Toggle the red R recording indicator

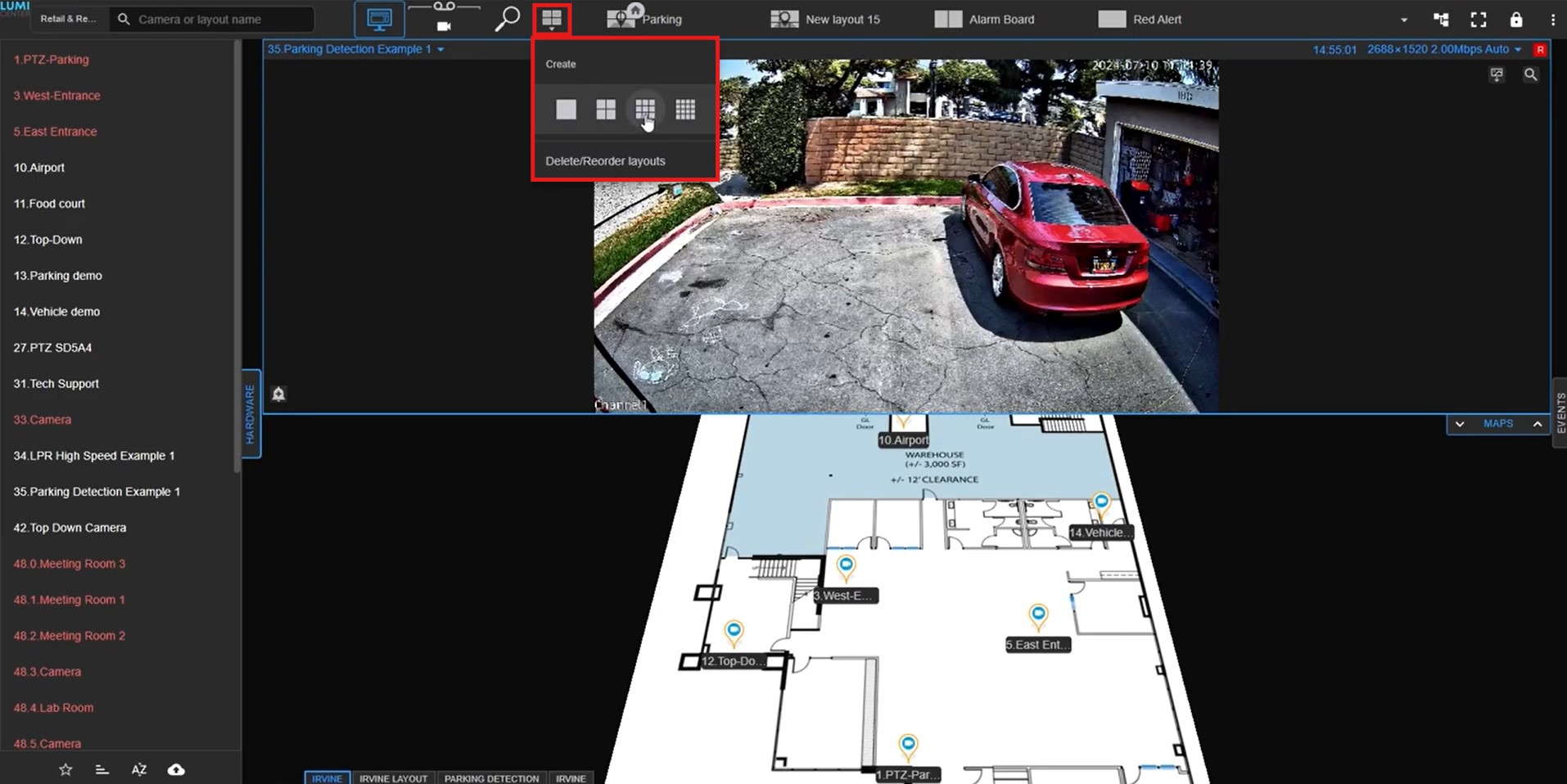tap(1540, 50)
